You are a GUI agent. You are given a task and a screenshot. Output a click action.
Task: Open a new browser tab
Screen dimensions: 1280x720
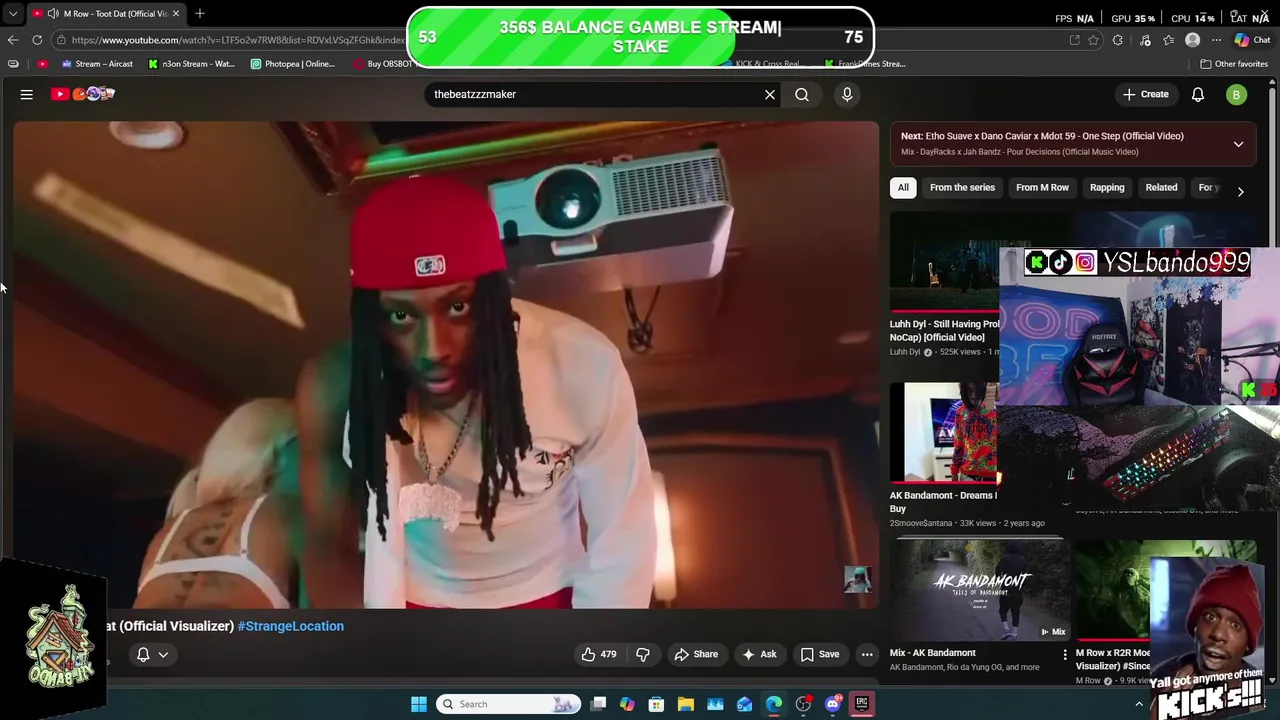(200, 13)
